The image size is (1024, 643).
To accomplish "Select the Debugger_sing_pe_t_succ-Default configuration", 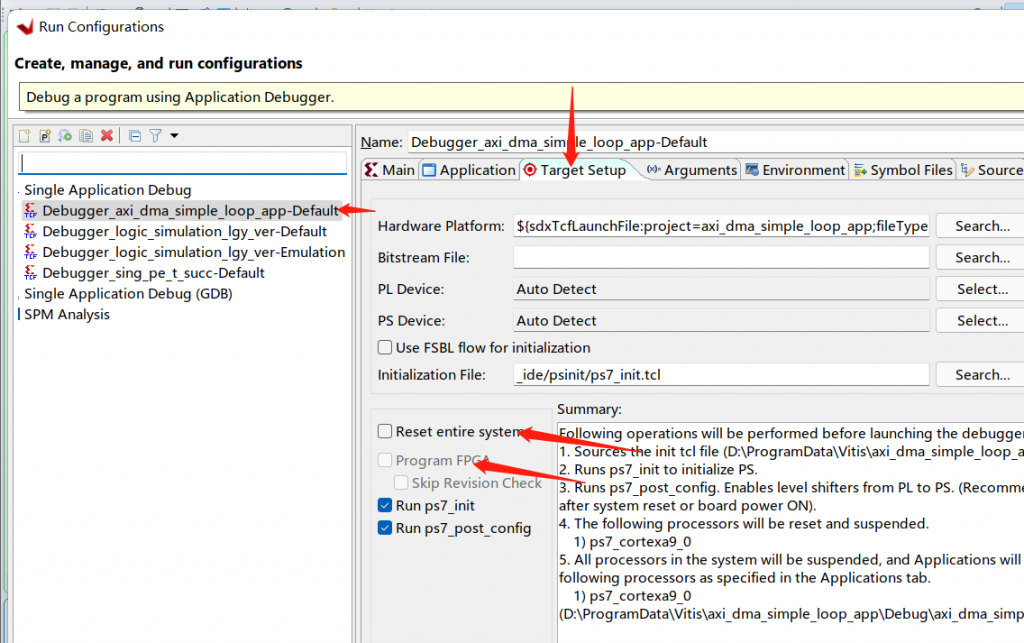I will (153, 273).
